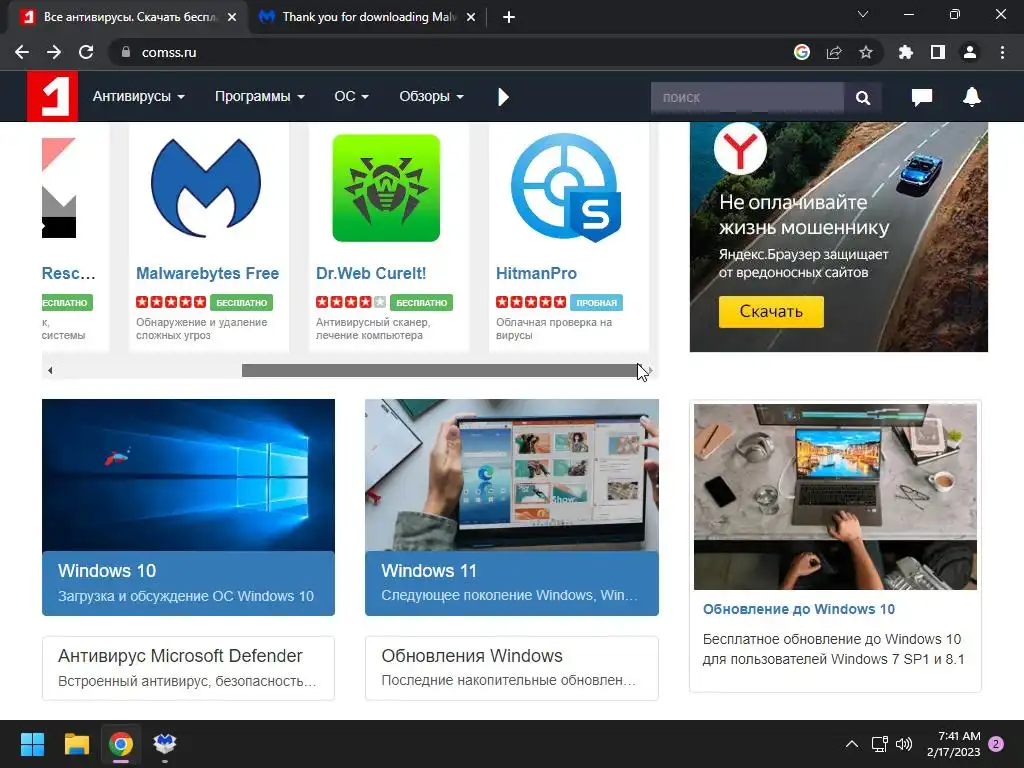This screenshot has height=768, width=1024.
Task: Click the yellow Скачать button
Action: 771,312
